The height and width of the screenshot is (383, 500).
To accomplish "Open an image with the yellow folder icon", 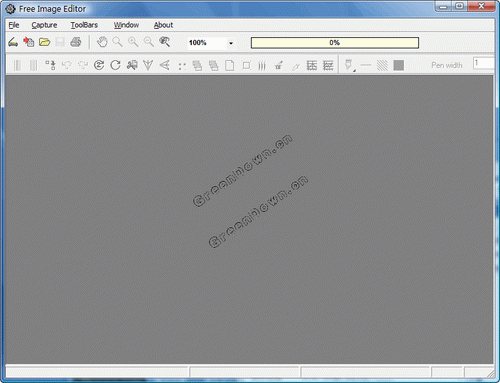I will click(x=44, y=42).
